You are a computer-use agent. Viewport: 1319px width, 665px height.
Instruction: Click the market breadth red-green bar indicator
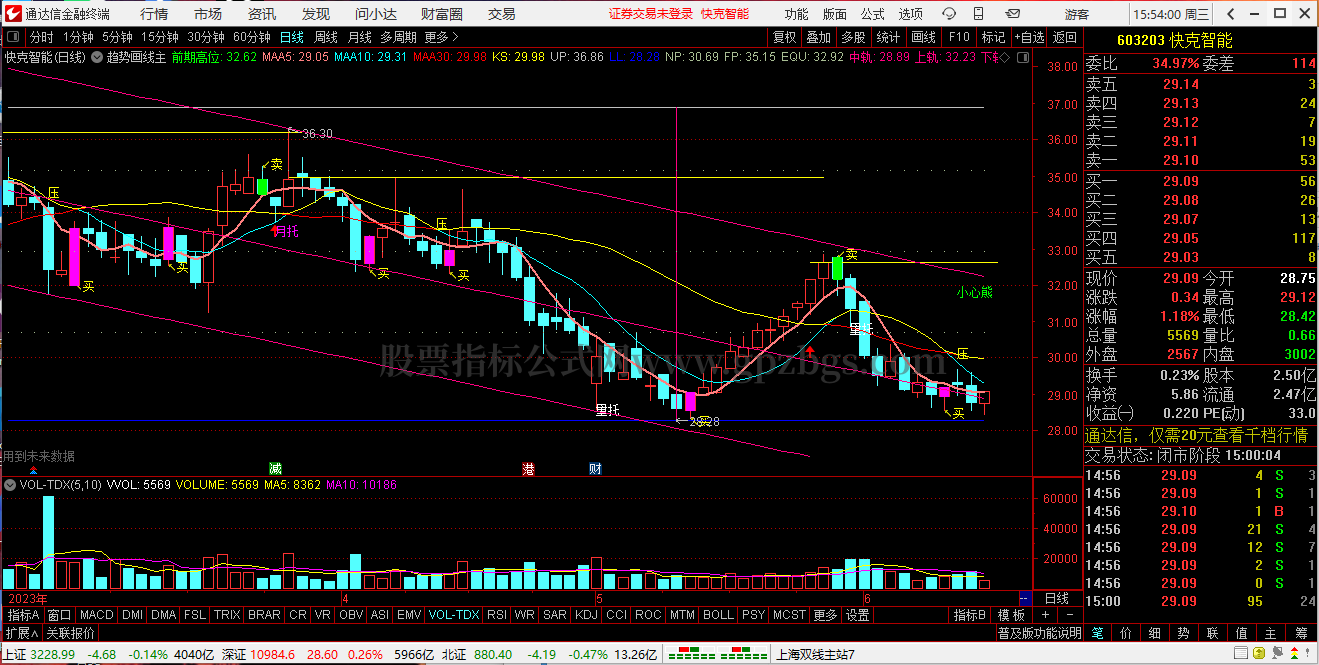click(x=716, y=655)
